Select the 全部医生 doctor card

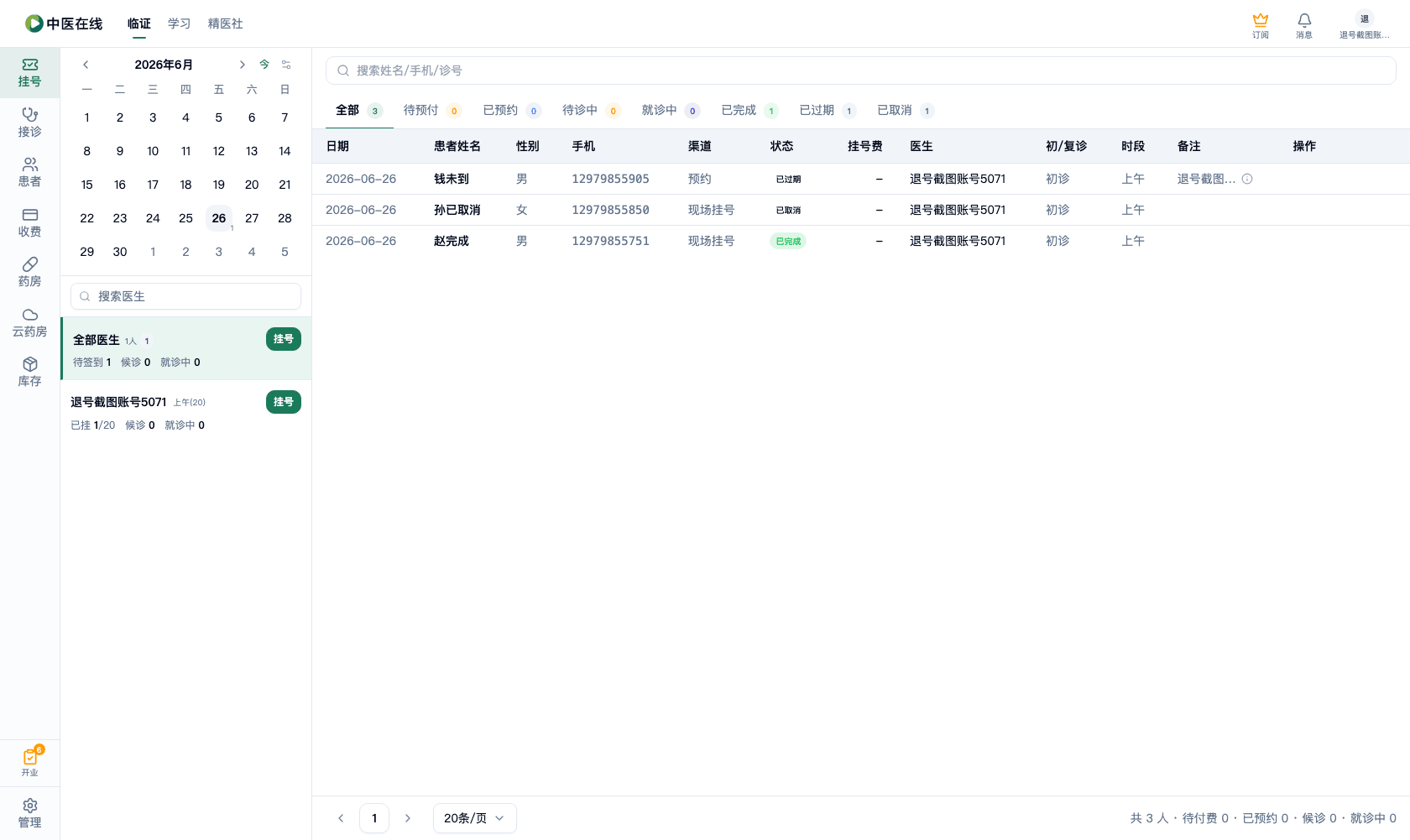(186, 349)
